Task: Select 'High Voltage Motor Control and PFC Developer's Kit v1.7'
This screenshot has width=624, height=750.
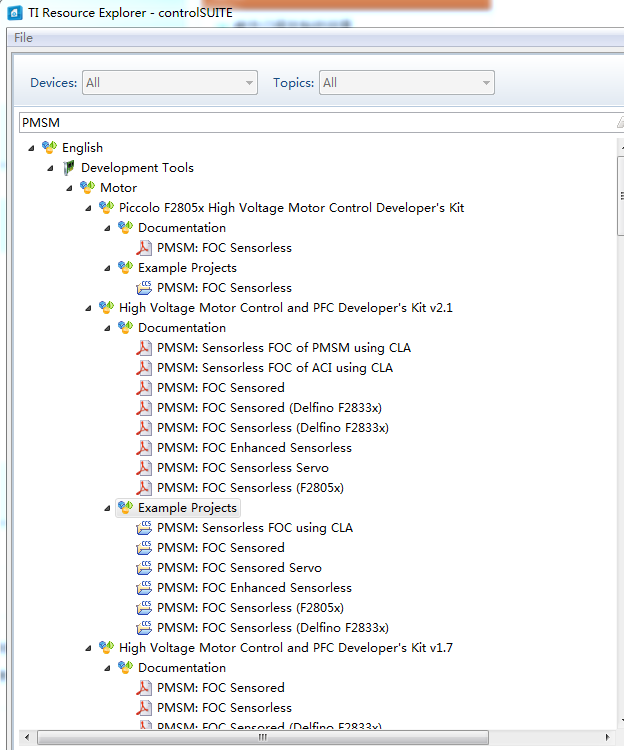Action: point(286,648)
